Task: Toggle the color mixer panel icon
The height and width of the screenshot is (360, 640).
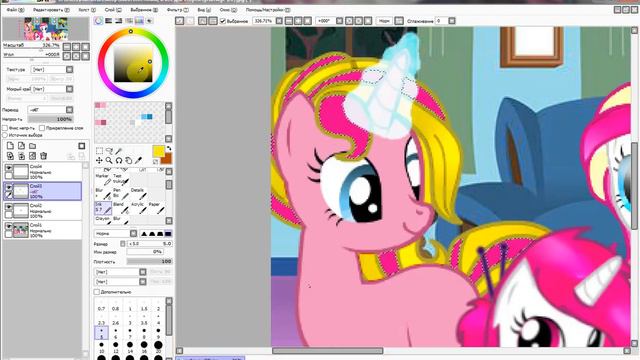Action: 129,21
